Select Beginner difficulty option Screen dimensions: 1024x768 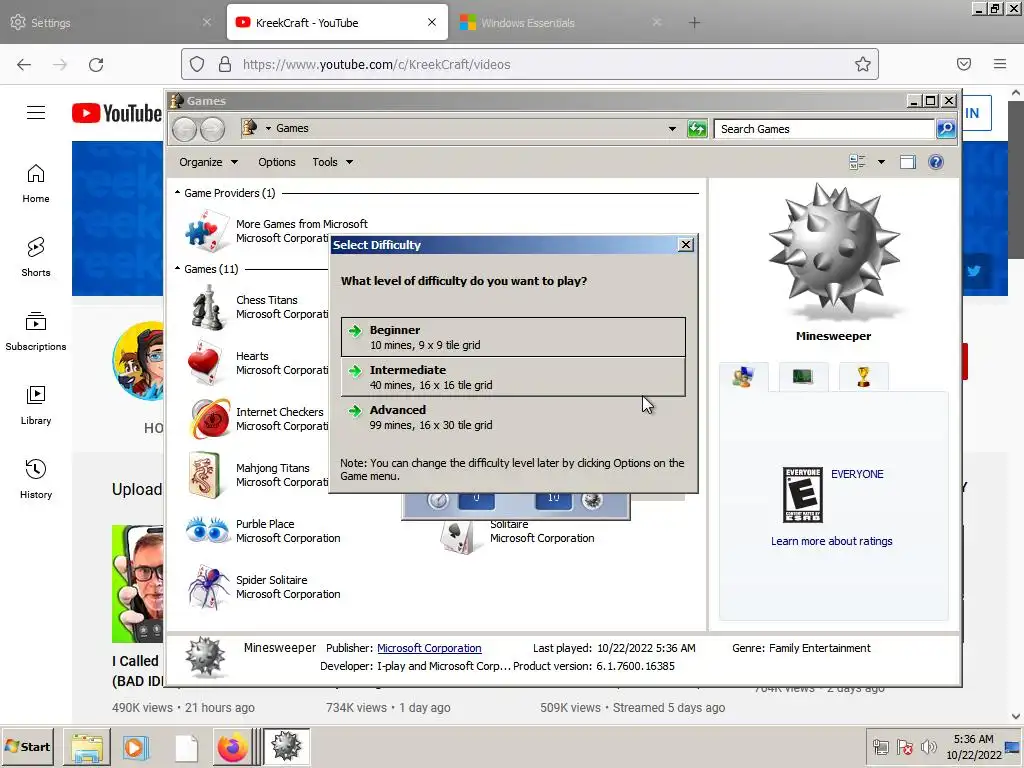point(513,337)
